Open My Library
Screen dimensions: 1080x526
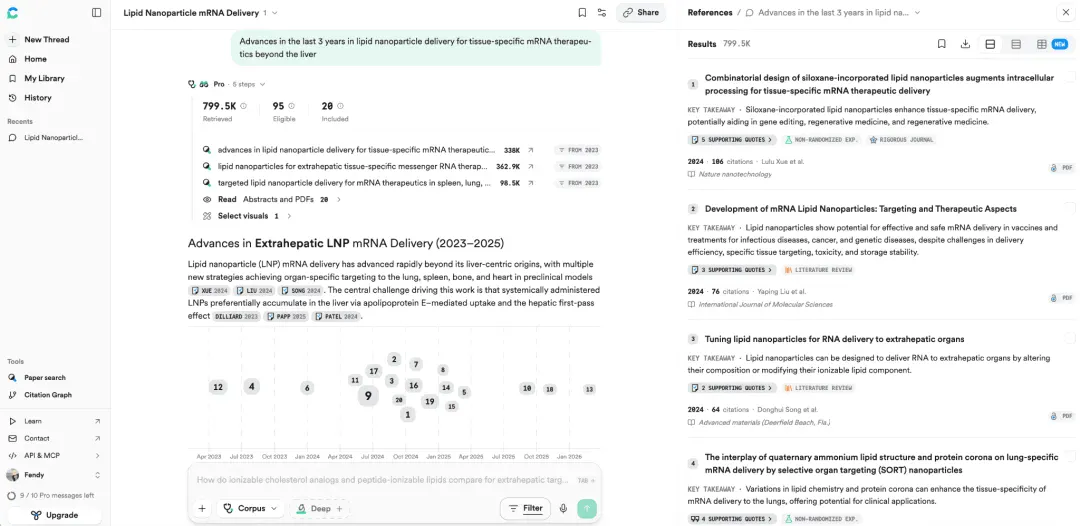44,78
